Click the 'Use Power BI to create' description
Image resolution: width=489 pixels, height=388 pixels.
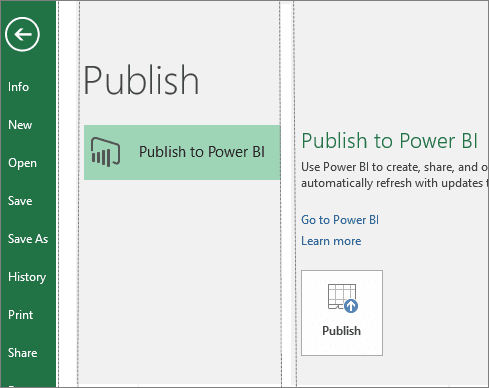pyautogui.click(x=394, y=167)
